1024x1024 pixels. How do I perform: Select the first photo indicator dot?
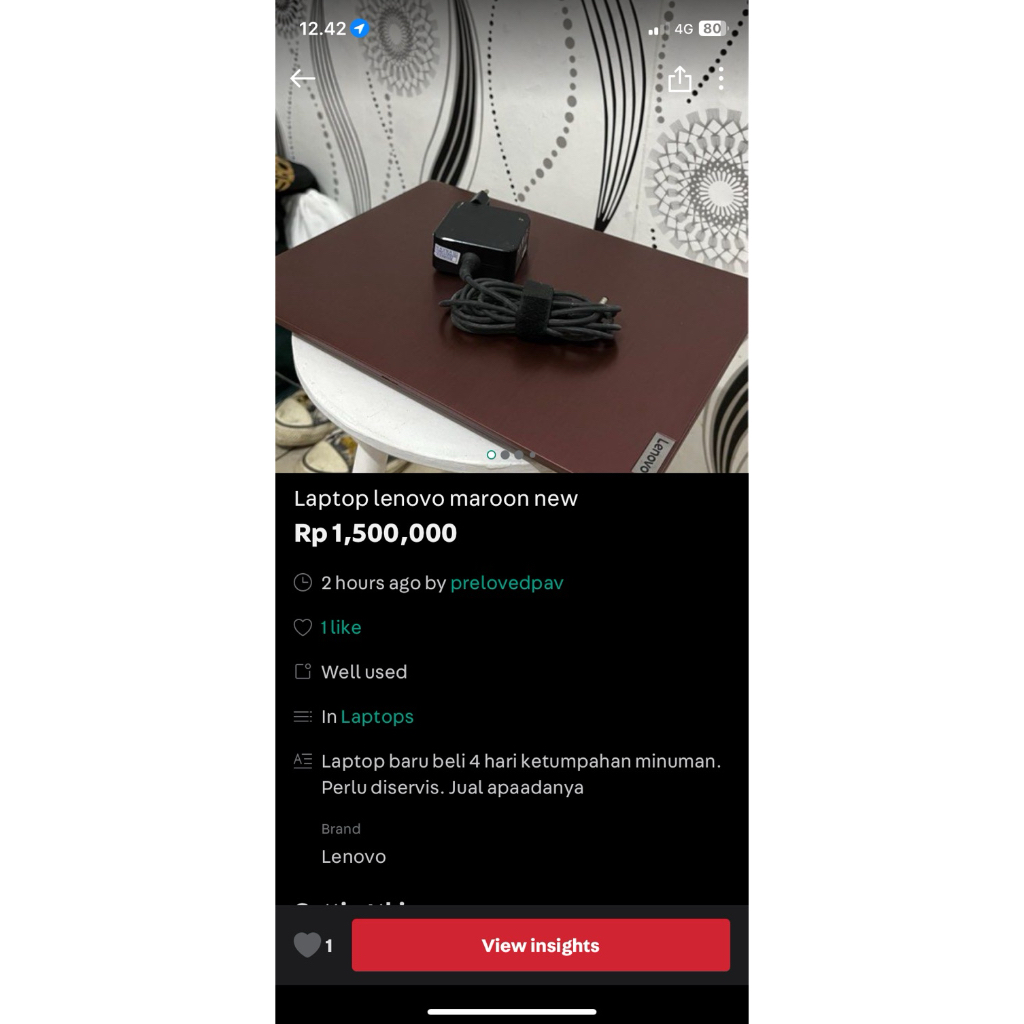491,455
